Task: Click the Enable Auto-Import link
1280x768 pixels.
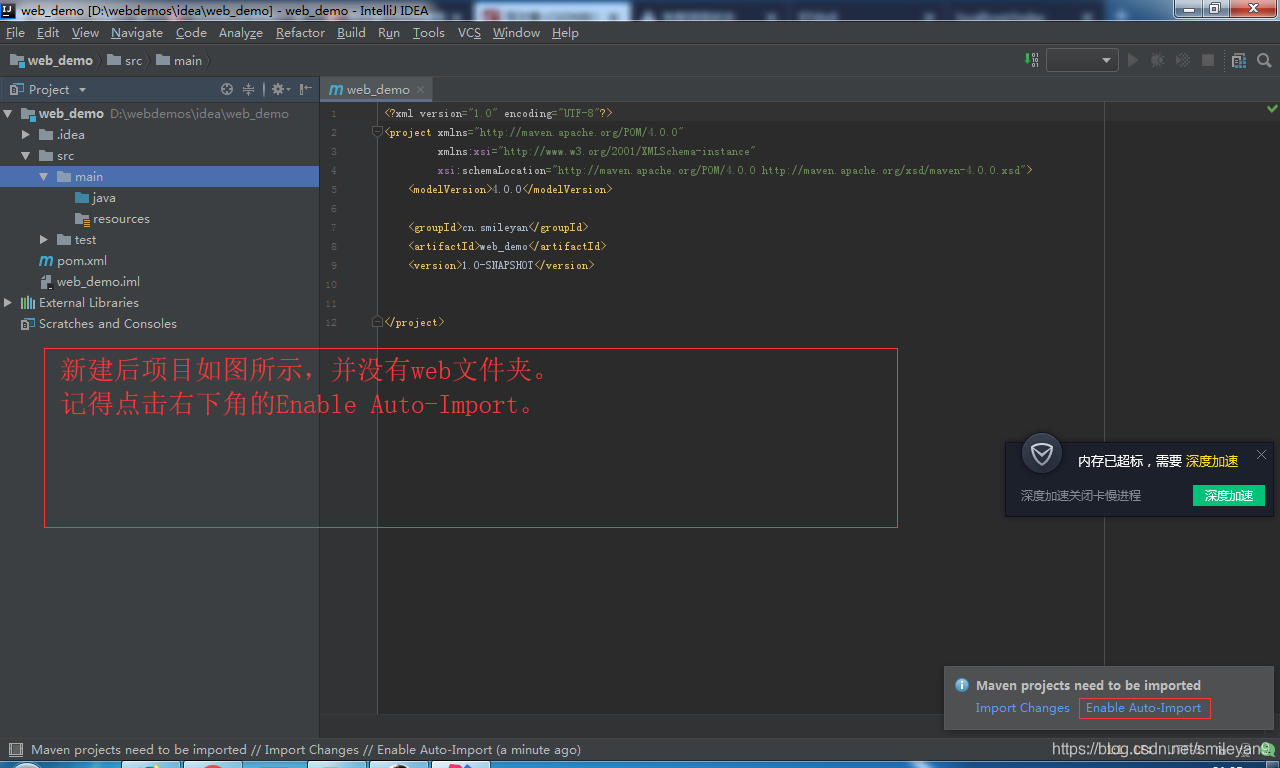Action: pyautogui.click(x=1144, y=707)
